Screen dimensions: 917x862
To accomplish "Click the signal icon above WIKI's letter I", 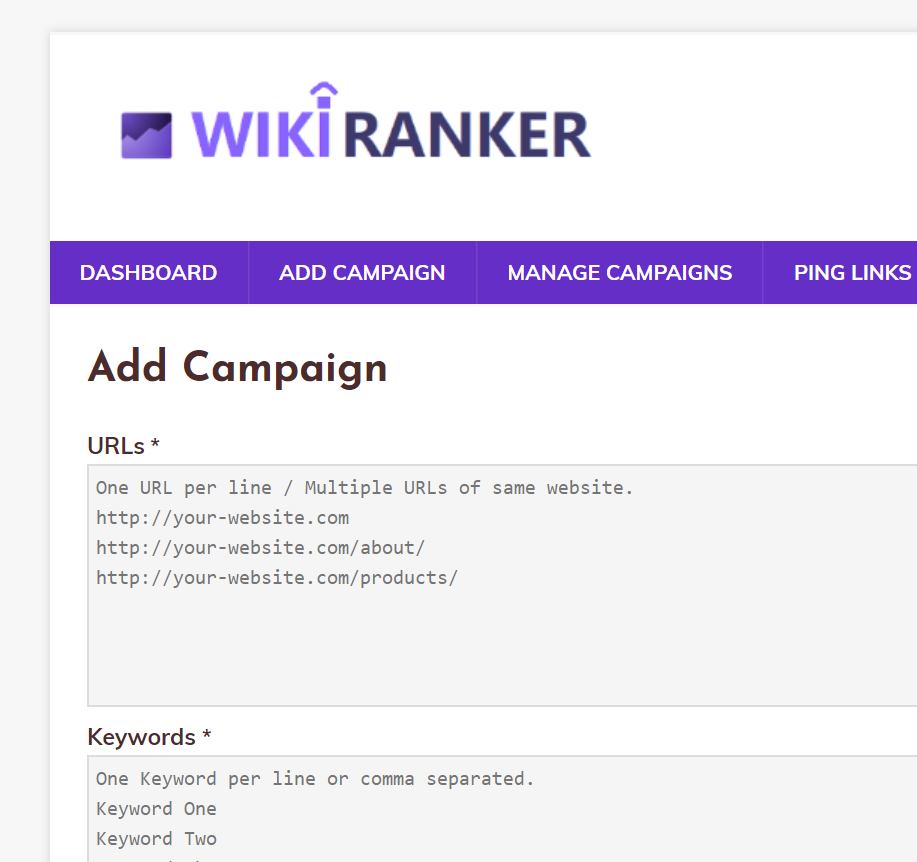I will coord(324,94).
